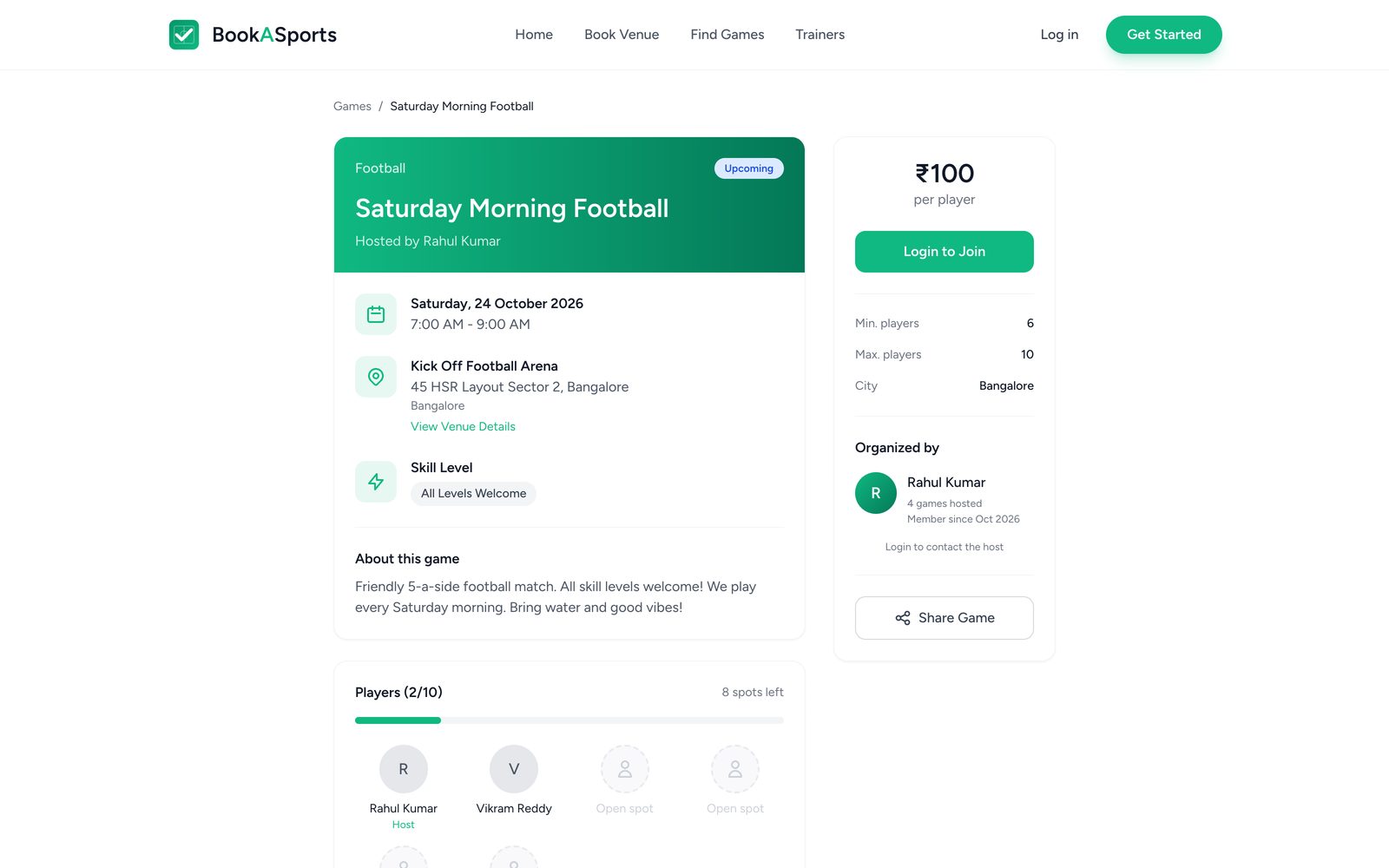Open Find Games in navigation
The width and height of the screenshot is (1389, 868).
tap(727, 35)
